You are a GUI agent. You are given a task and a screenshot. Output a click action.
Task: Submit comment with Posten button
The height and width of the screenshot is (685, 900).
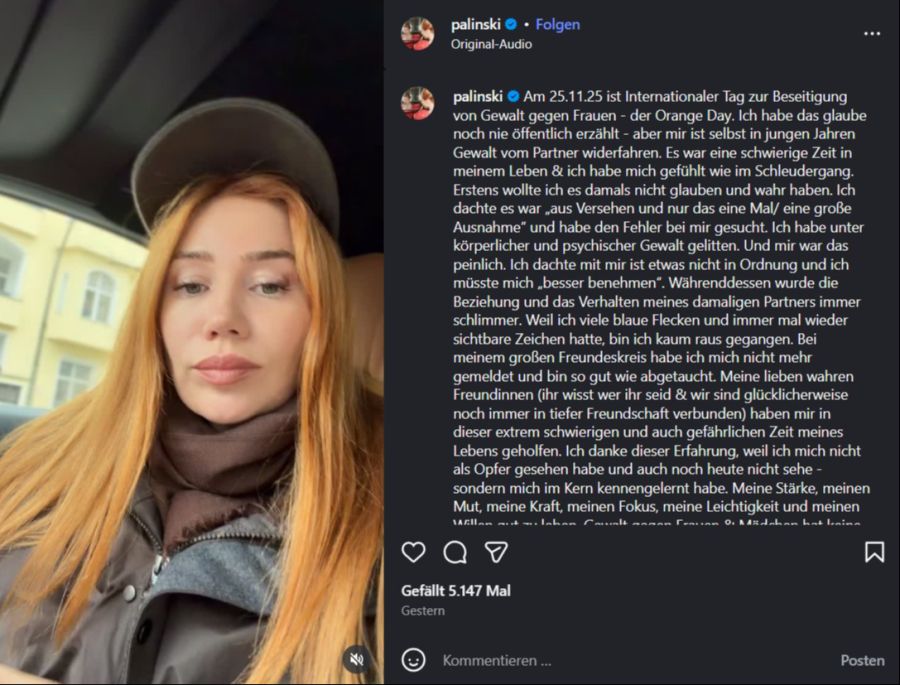pyautogui.click(x=862, y=660)
